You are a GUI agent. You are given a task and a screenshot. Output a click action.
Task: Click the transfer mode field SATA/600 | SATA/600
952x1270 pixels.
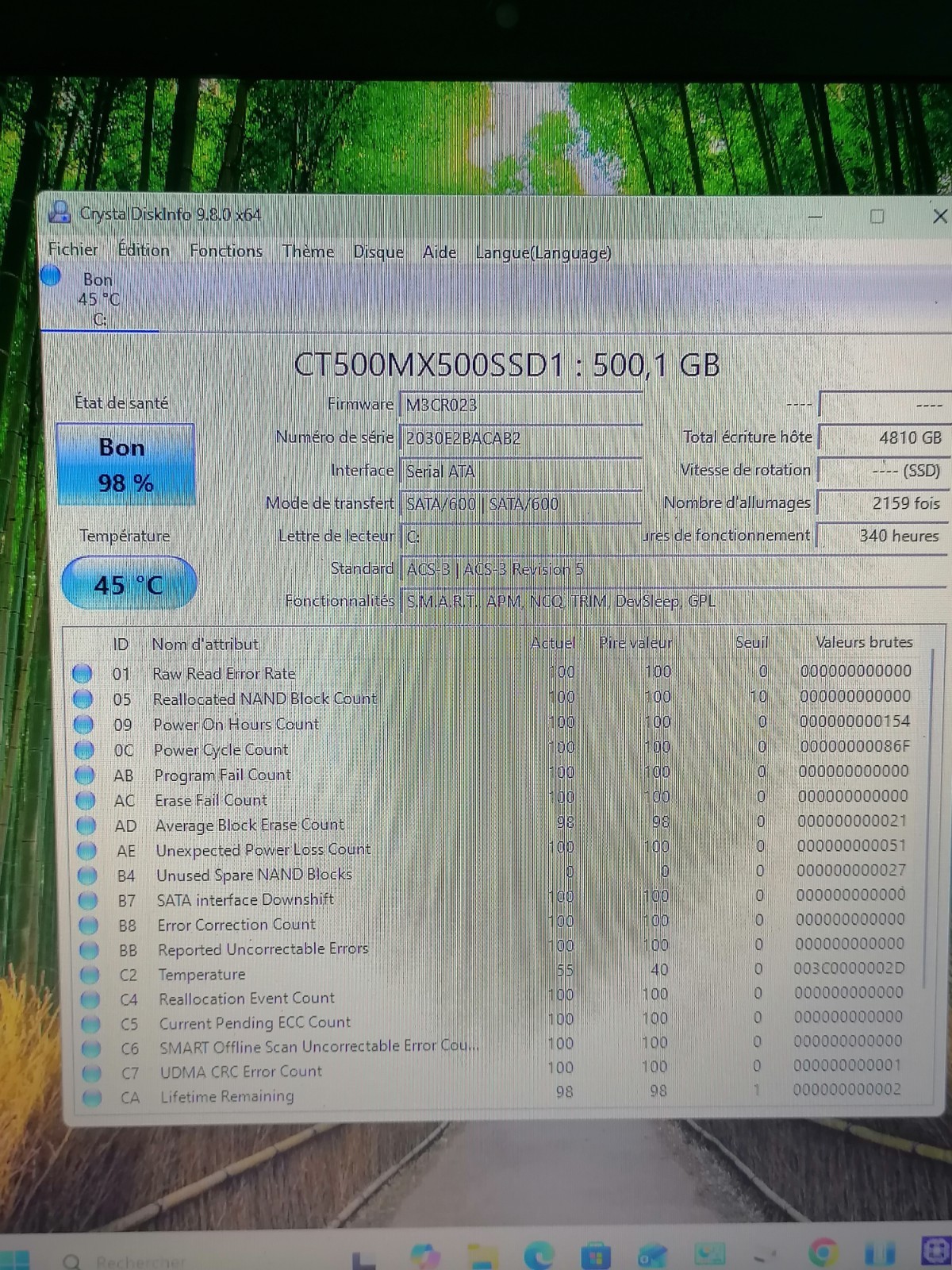(x=521, y=504)
